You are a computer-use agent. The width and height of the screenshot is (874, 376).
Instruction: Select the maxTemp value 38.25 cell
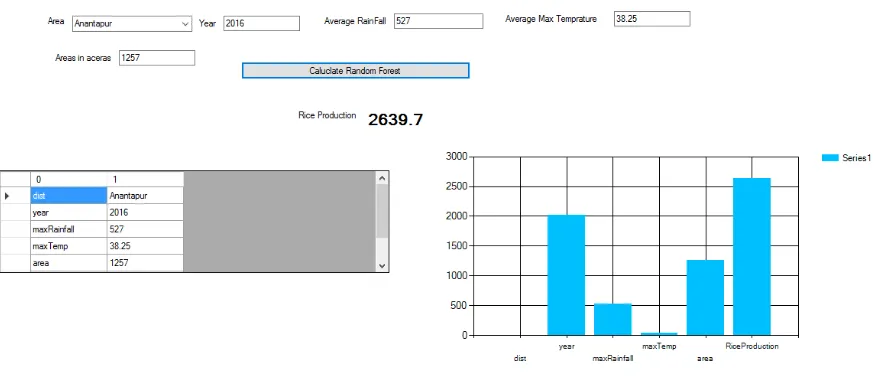145,246
